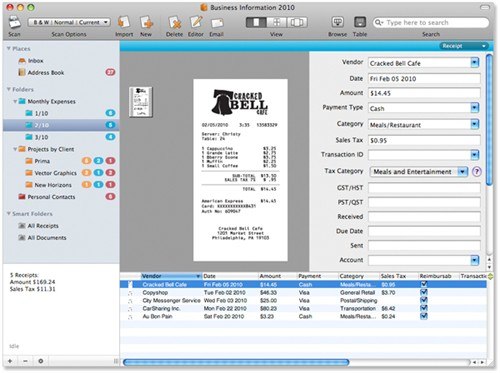Open All Receipts smart folder
Viewport: 500px width, 373px height.
[43, 226]
